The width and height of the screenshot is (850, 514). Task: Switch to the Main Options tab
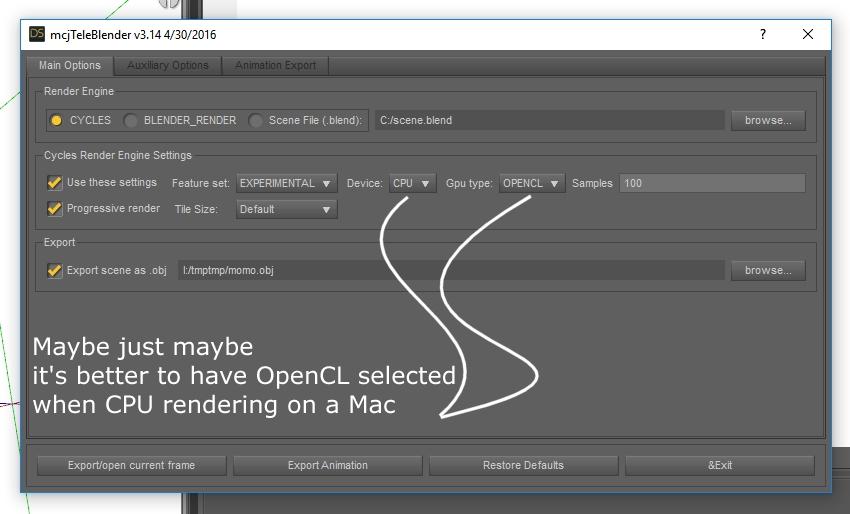point(69,66)
